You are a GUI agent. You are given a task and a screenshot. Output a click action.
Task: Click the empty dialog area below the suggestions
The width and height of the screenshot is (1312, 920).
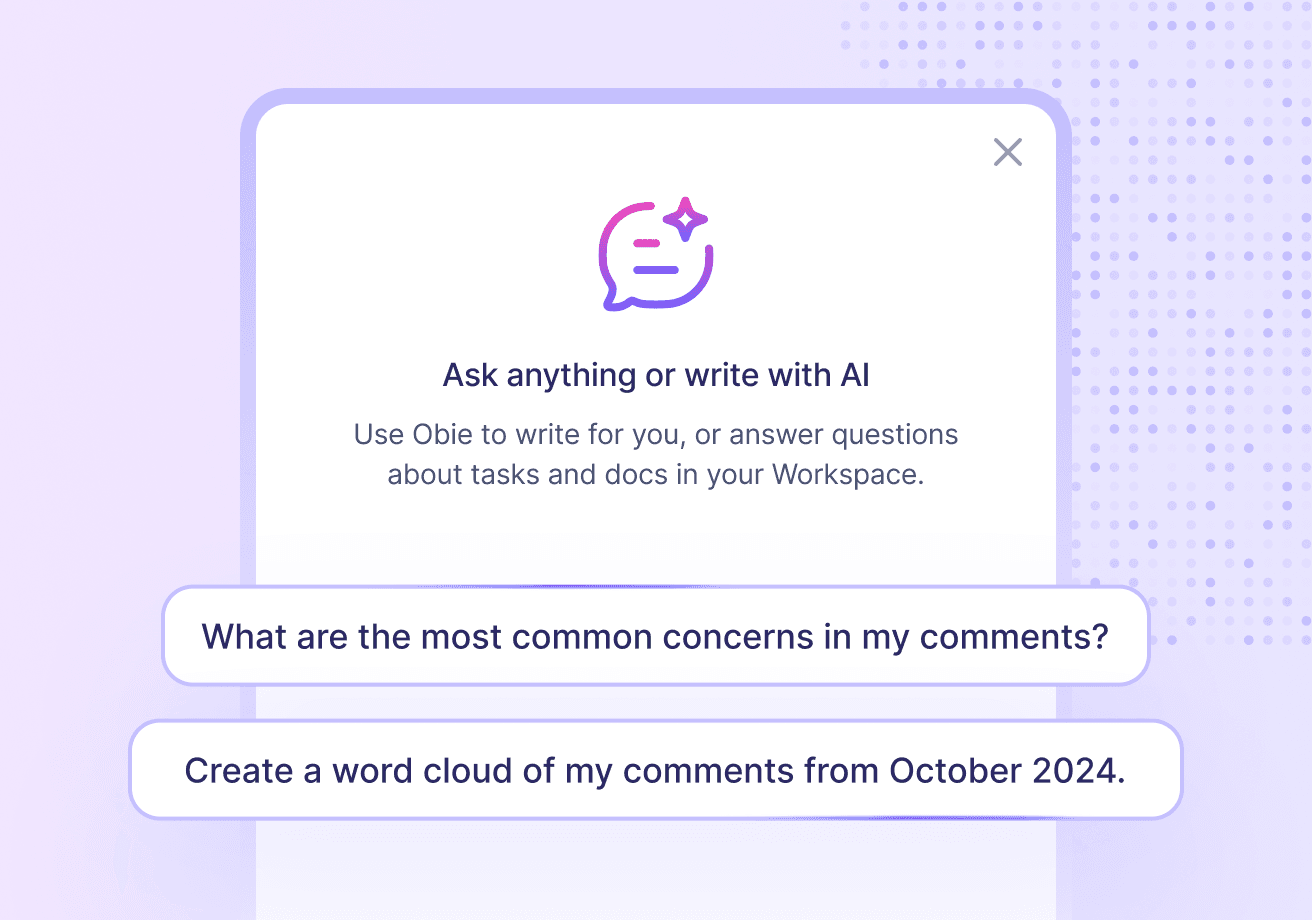(655, 870)
